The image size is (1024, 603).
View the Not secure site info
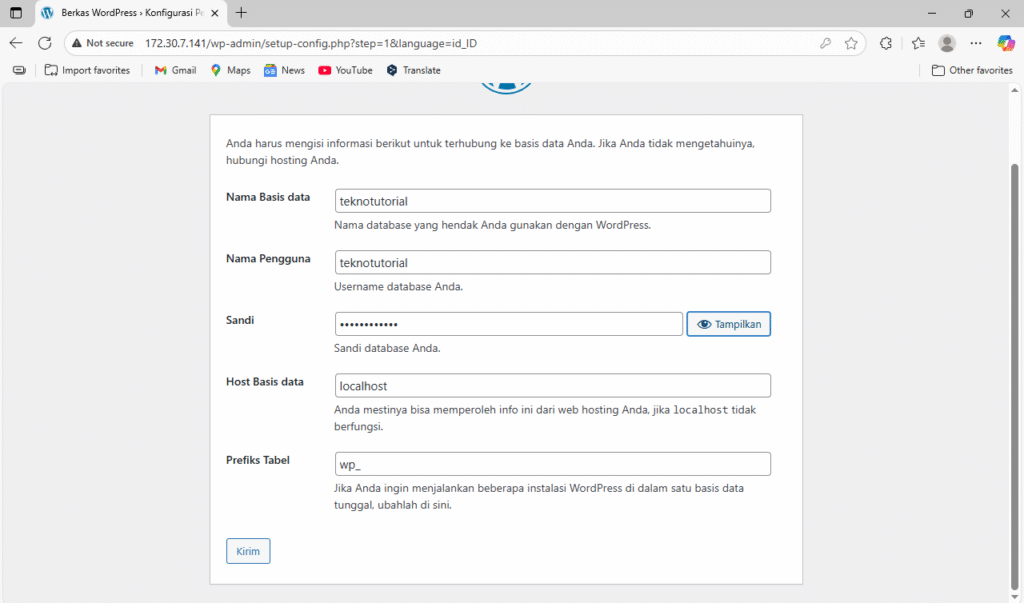point(103,43)
